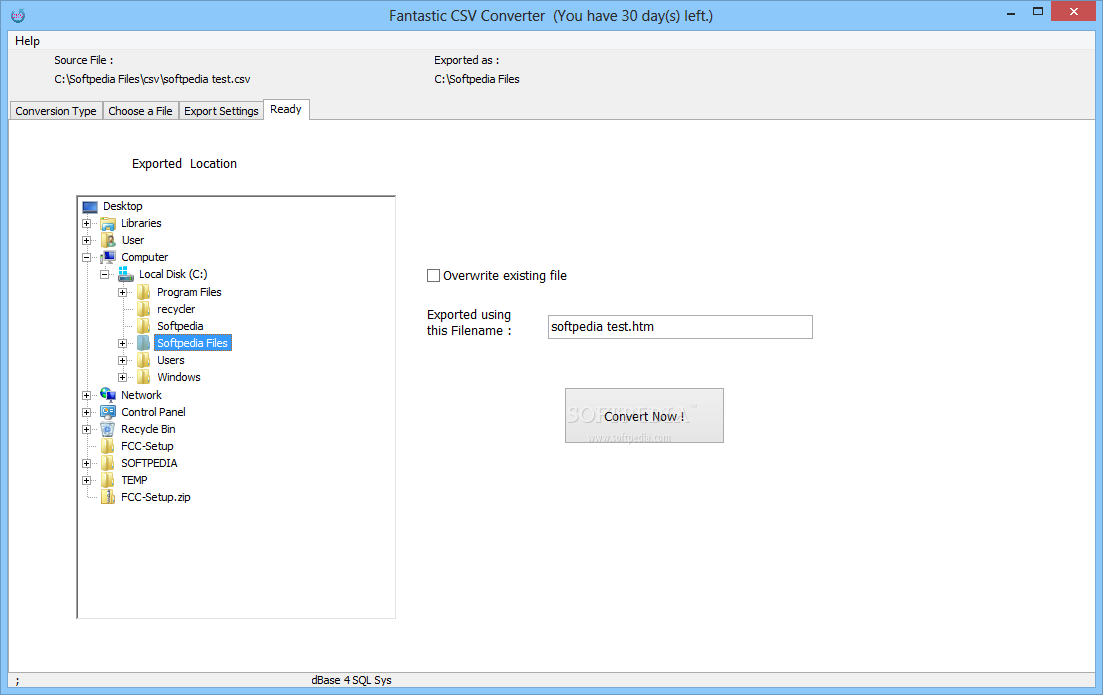Click the Local Disk (C:) drive icon

pos(125,274)
